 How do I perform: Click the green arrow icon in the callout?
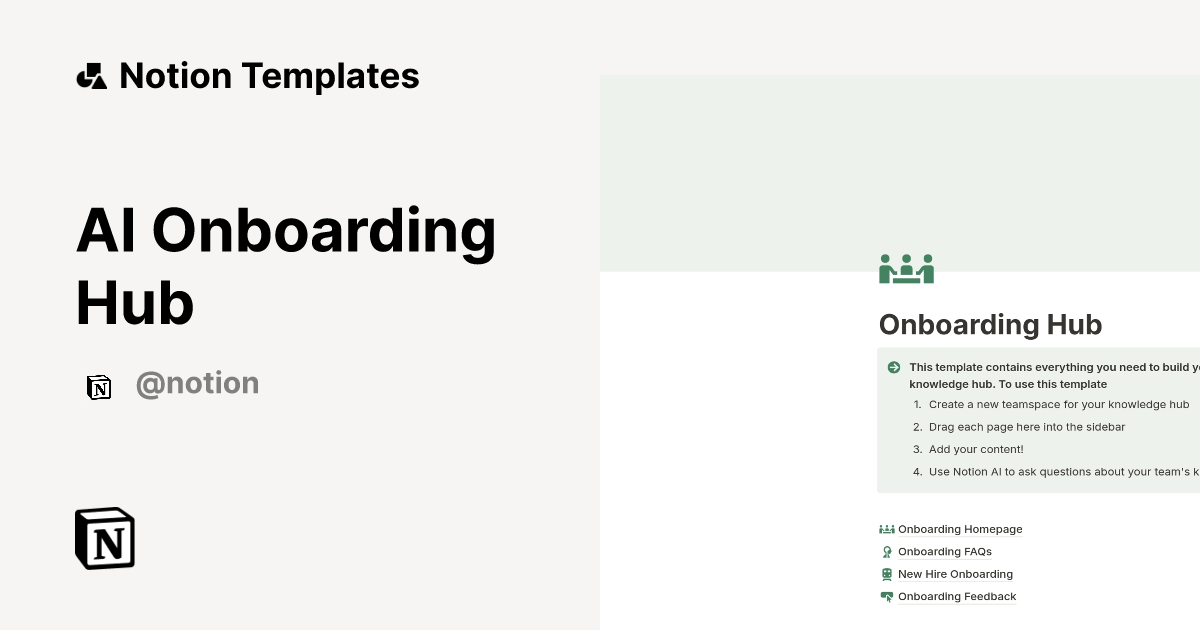pos(893,367)
